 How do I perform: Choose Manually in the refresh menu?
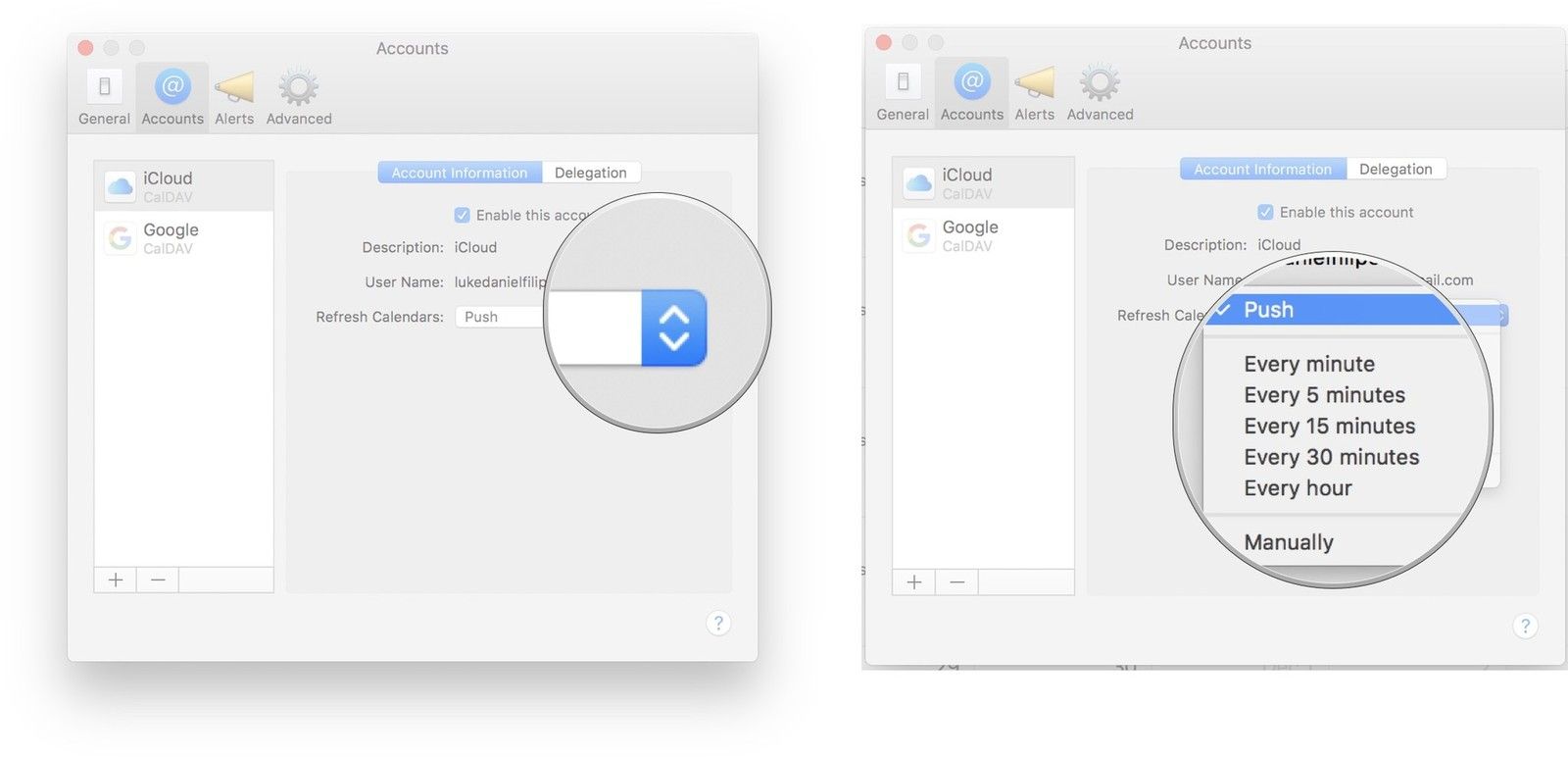(1289, 542)
